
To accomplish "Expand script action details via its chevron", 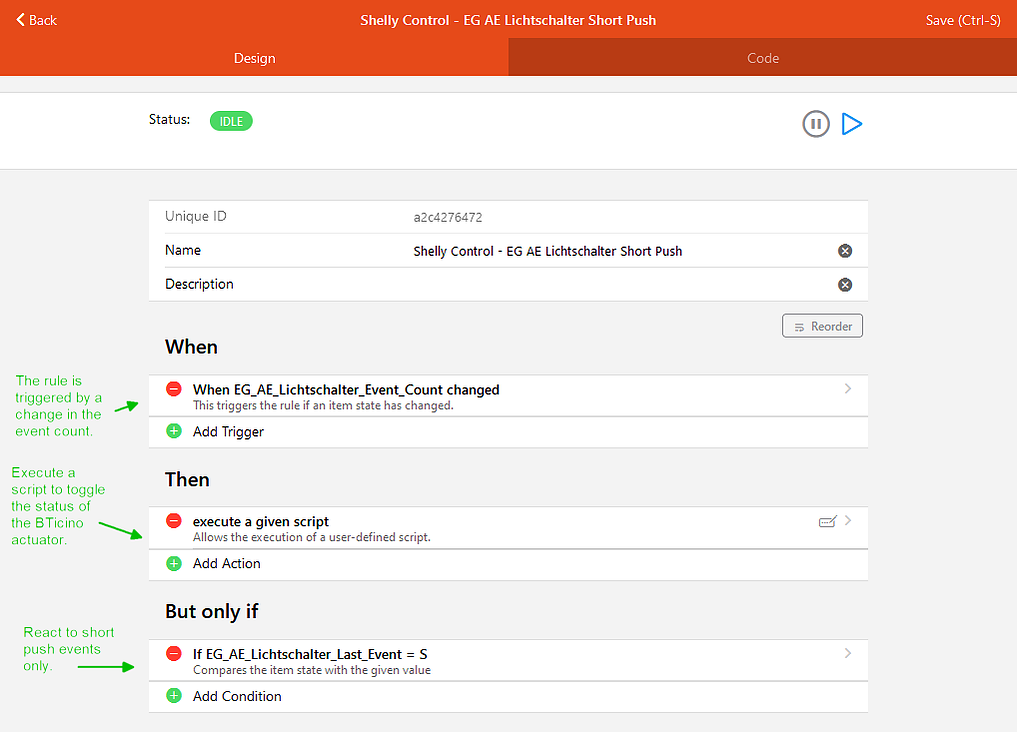I will click(848, 521).
